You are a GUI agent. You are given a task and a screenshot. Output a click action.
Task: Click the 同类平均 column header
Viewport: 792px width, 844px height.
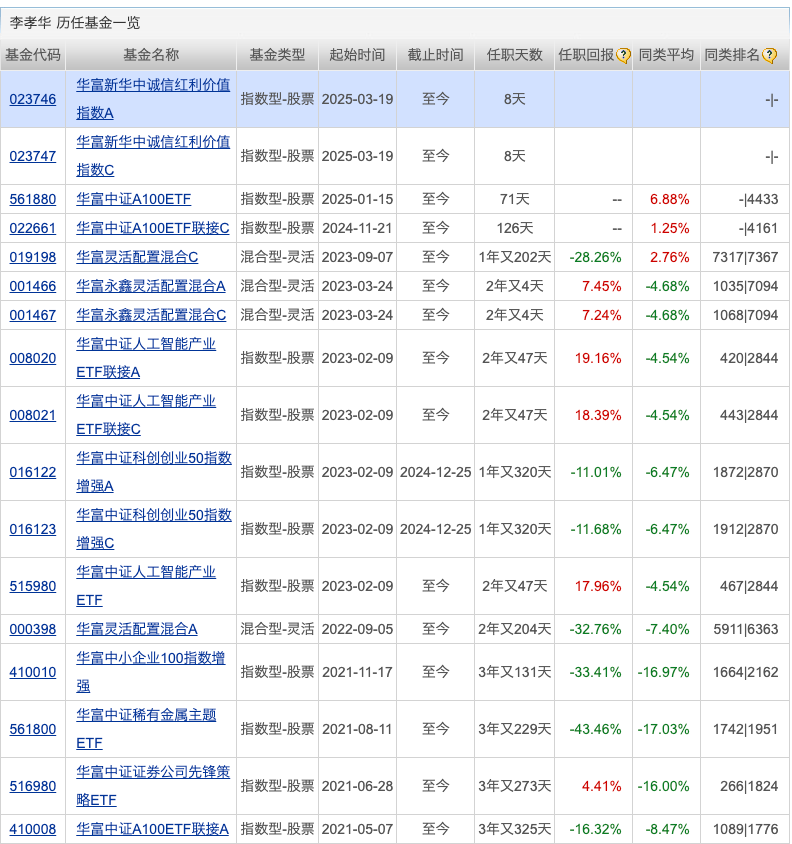point(667,55)
